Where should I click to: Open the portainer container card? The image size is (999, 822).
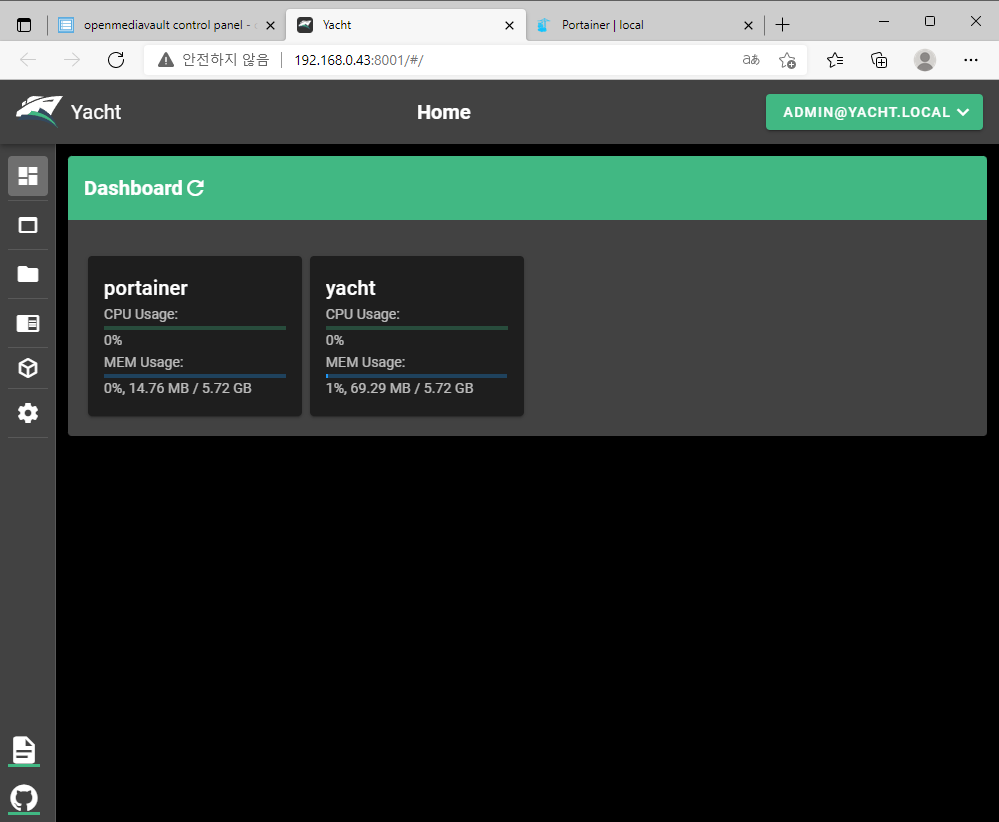tap(195, 336)
